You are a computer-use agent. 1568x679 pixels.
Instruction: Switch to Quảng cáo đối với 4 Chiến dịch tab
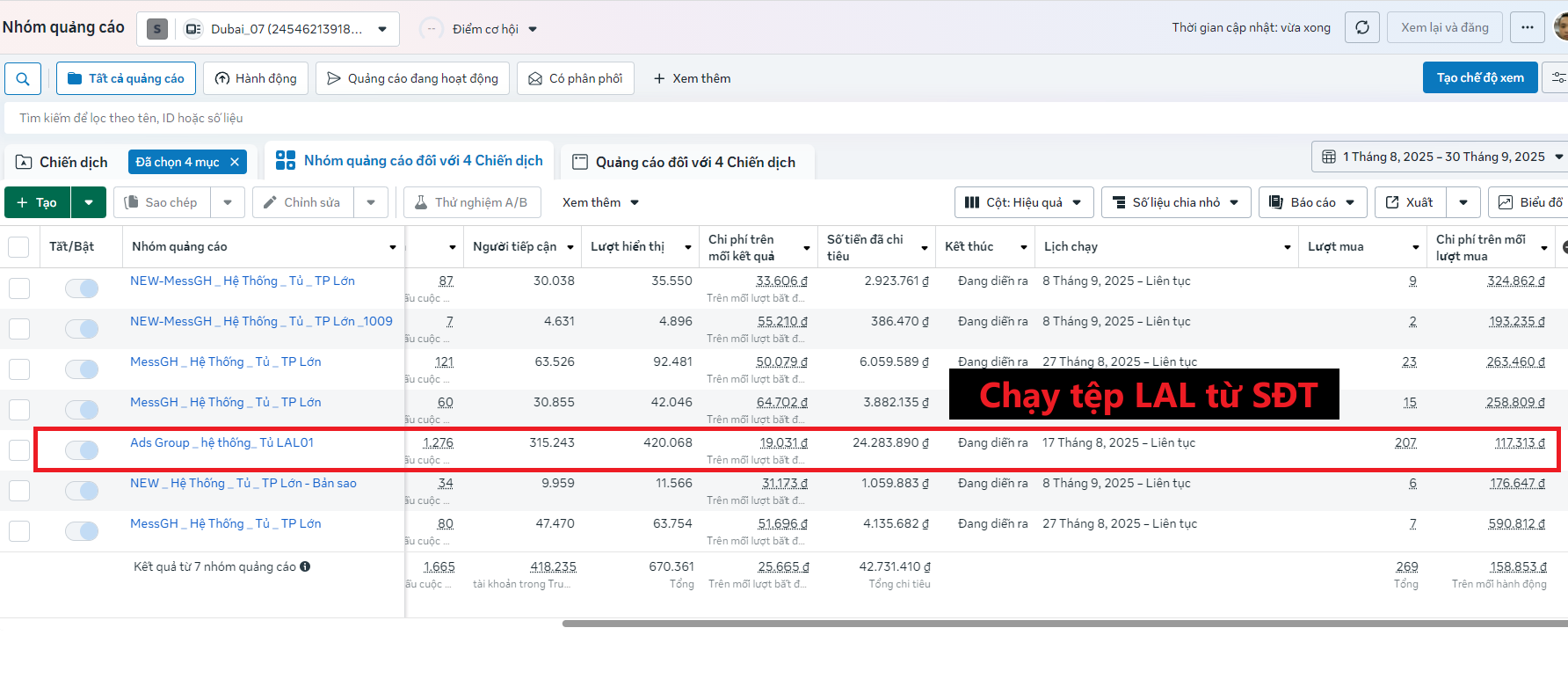(x=686, y=162)
